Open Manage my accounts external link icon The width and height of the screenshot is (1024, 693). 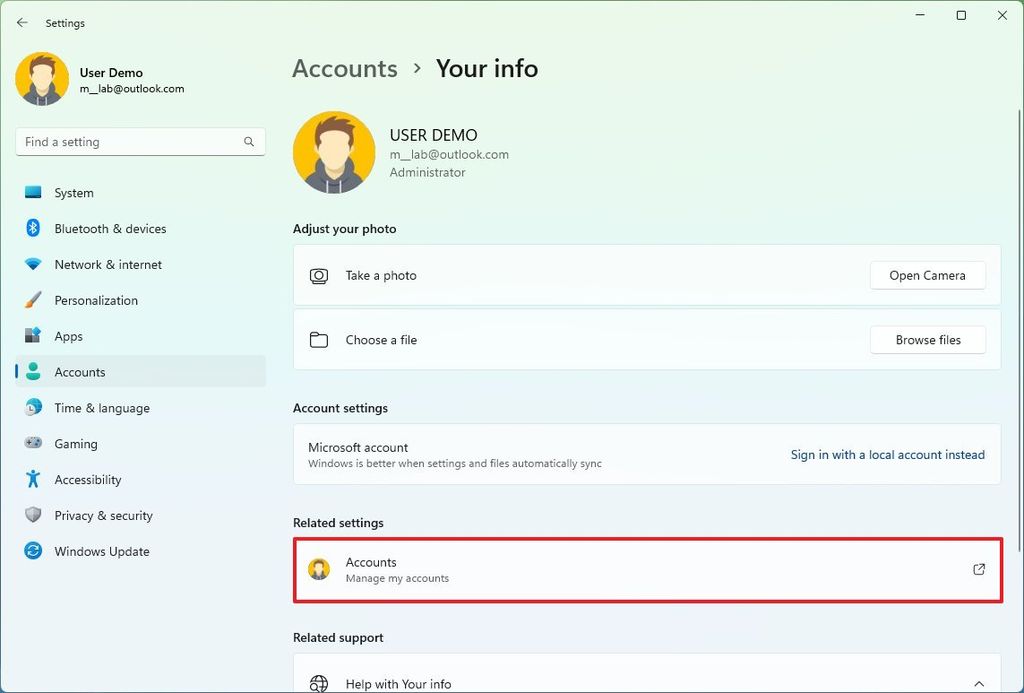(978, 568)
